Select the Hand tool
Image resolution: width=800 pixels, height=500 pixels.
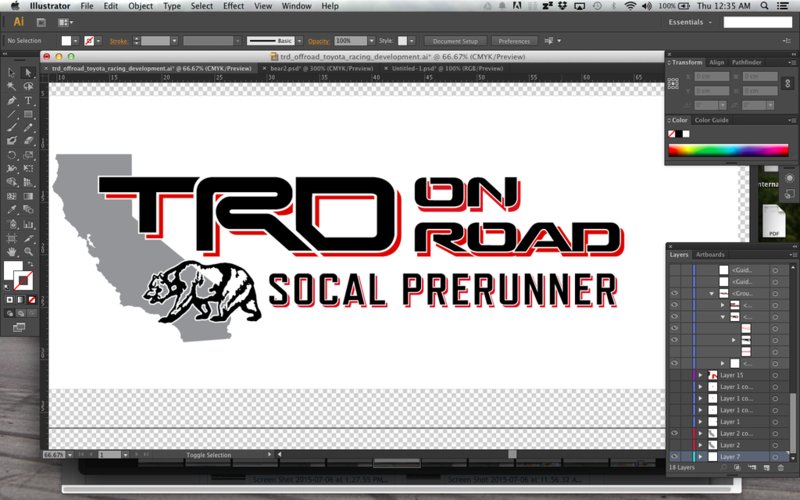click(11, 252)
